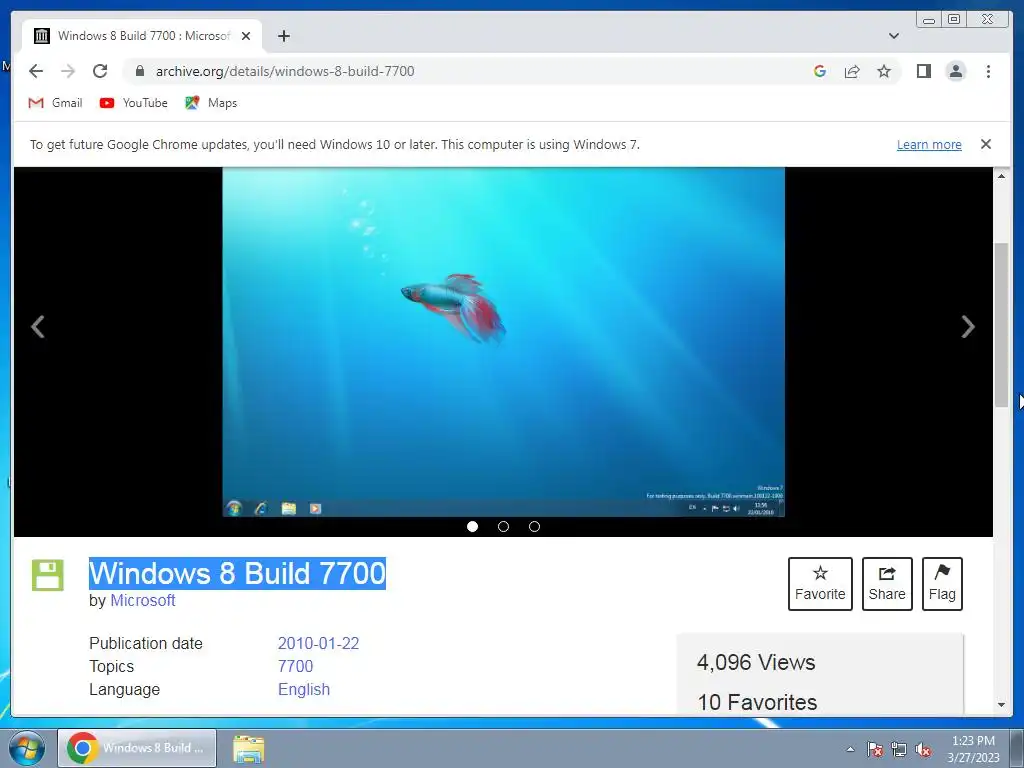1024x768 pixels.
Task: Select the Windows 8 Build 7700 tab
Action: click(x=142, y=36)
